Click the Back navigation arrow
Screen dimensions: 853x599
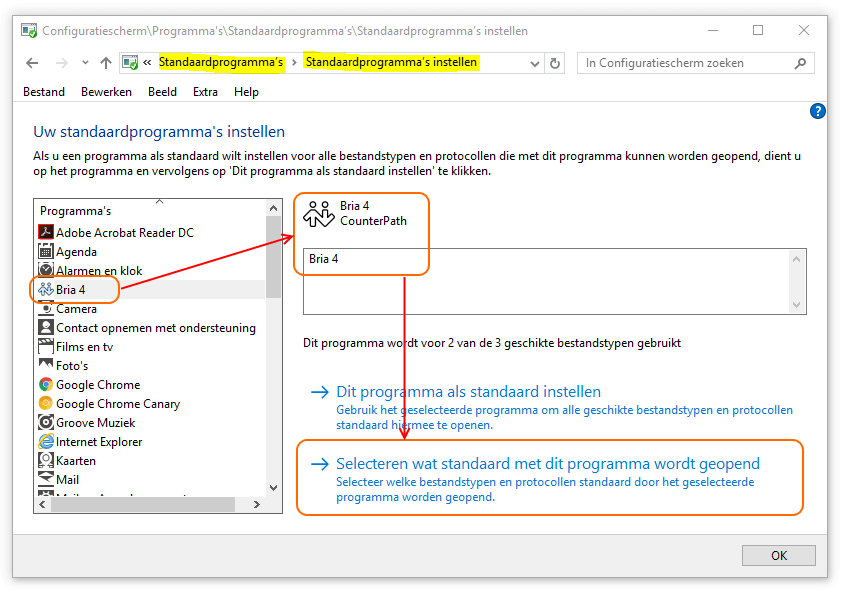click(32, 63)
